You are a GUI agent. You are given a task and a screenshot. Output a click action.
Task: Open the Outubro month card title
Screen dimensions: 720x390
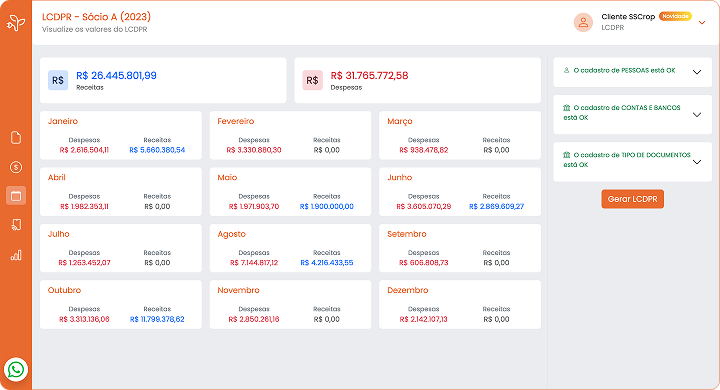64,290
